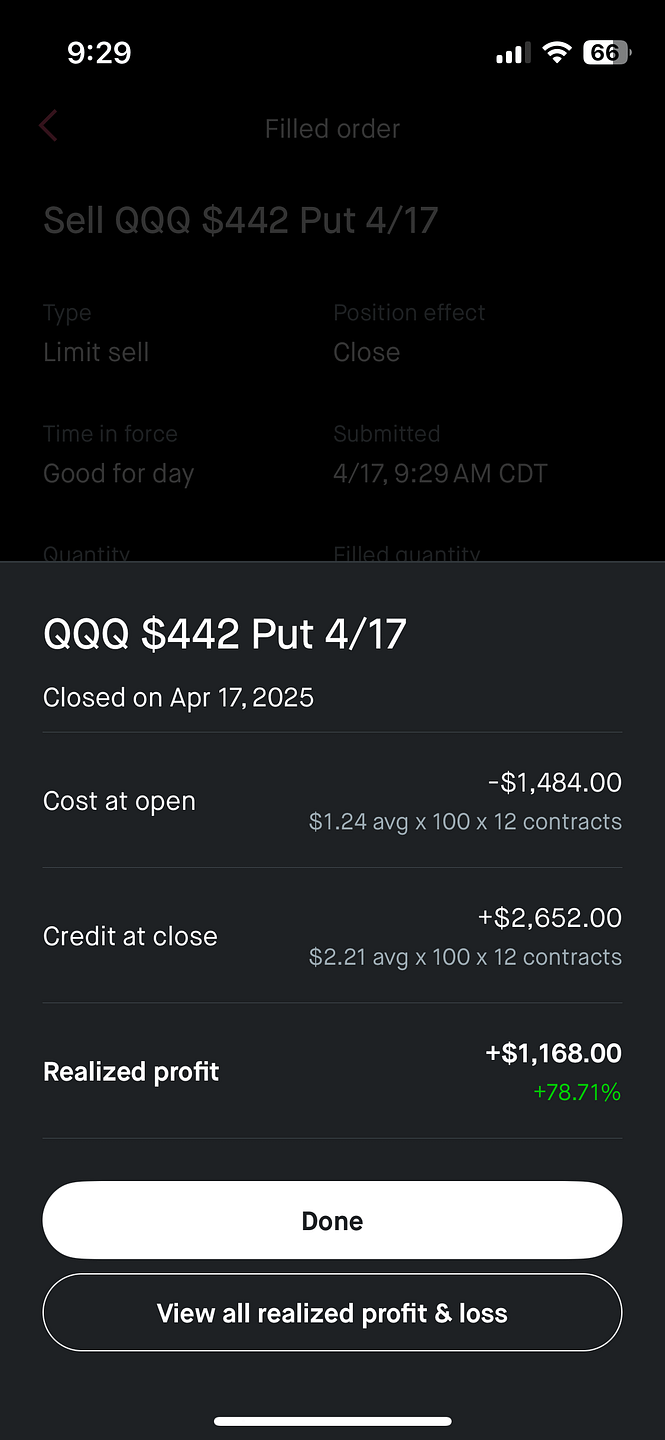Tap the cellular signal bars icon

point(513,53)
